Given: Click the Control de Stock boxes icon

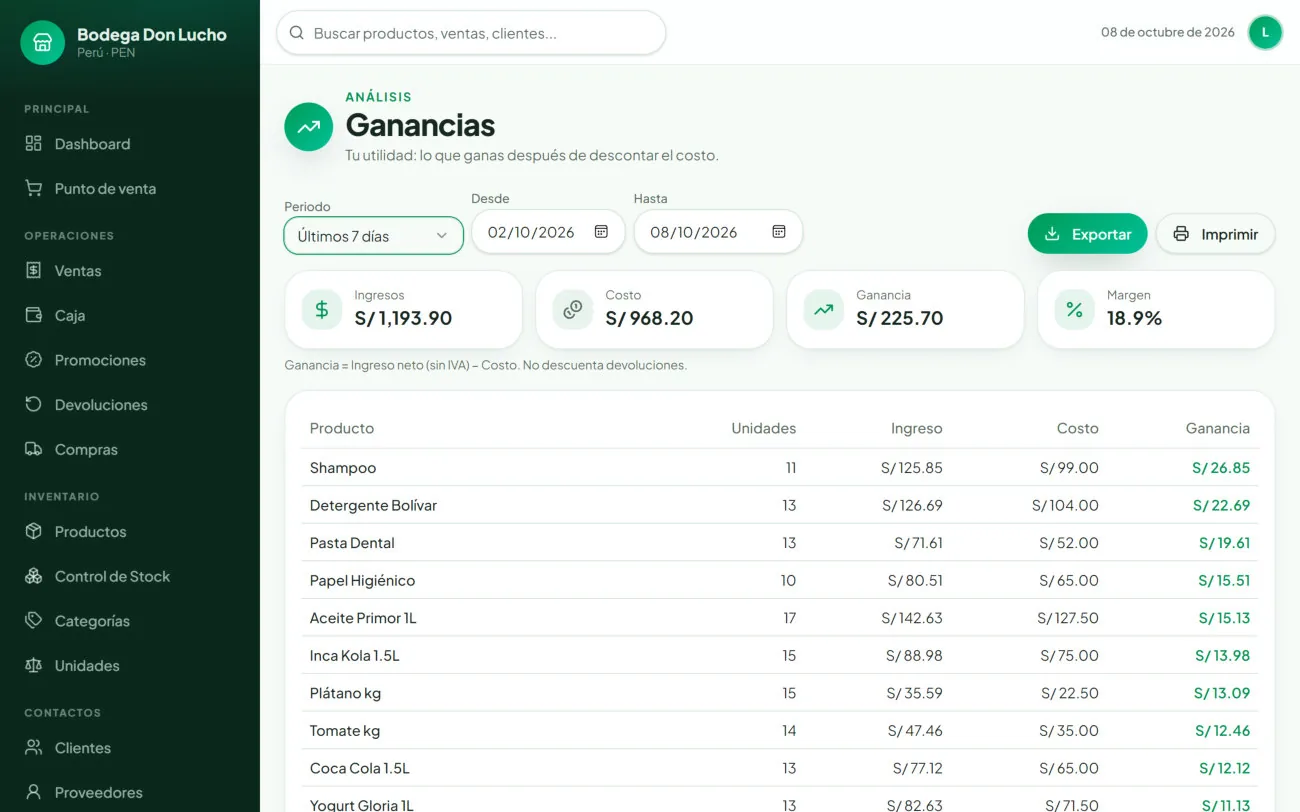Looking at the screenshot, I should click(34, 577).
